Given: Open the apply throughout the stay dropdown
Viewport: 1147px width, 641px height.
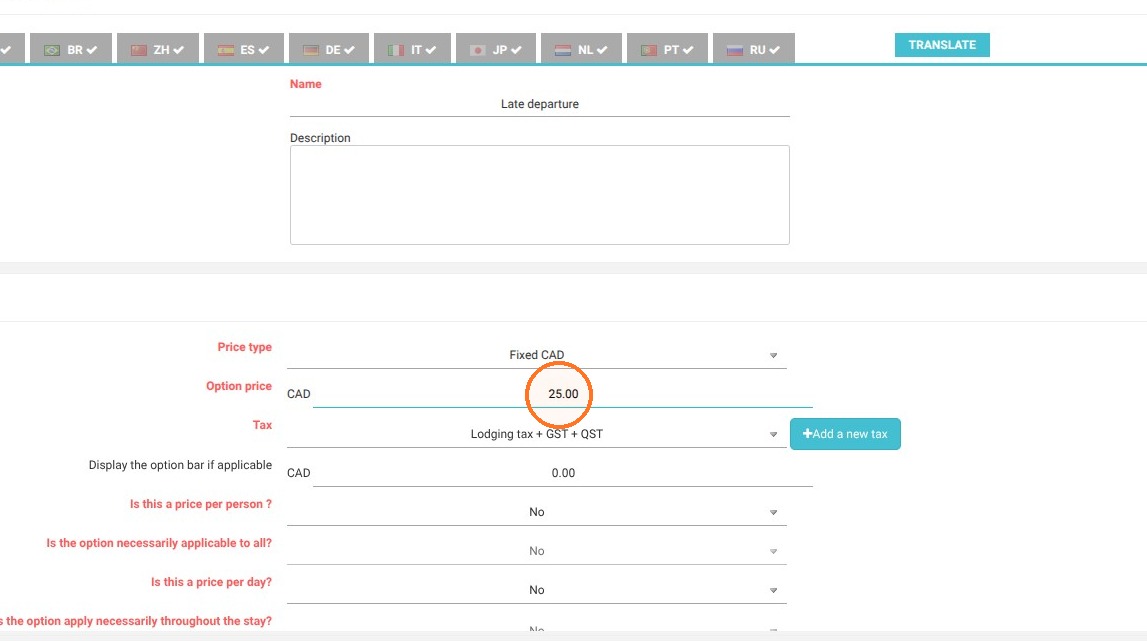Looking at the screenshot, I should (x=537, y=627).
